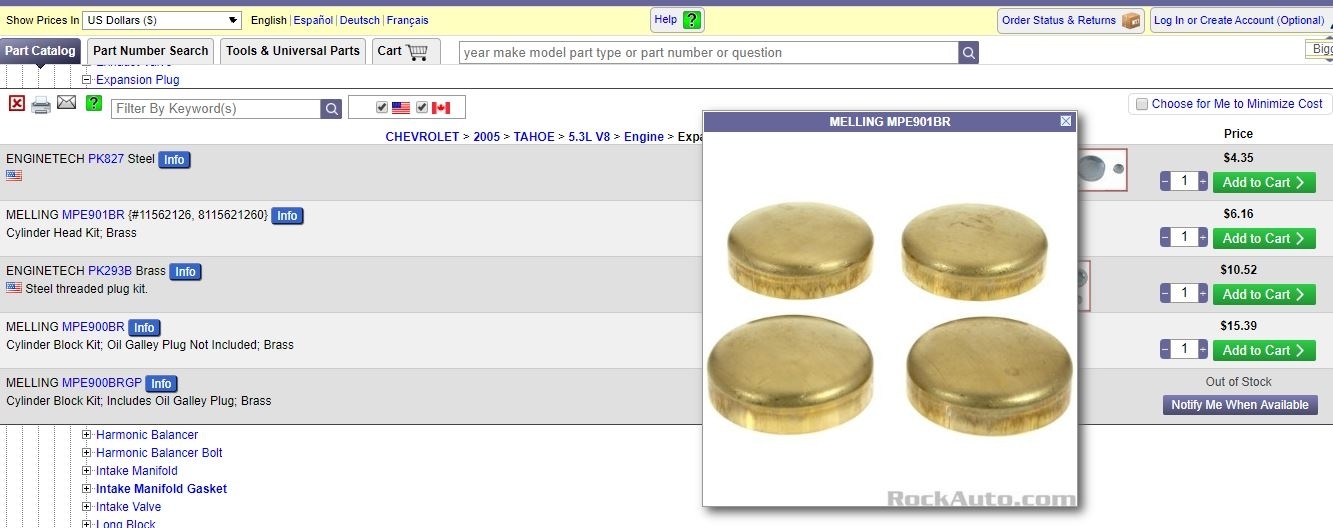
Task: Open Log In or Create Account
Action: tap(1239, 20)
